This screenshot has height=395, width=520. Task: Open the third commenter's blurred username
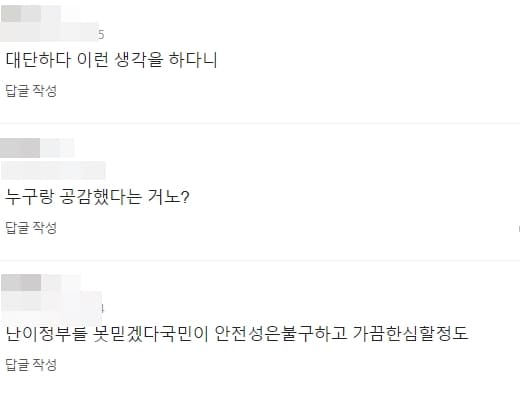41,283
